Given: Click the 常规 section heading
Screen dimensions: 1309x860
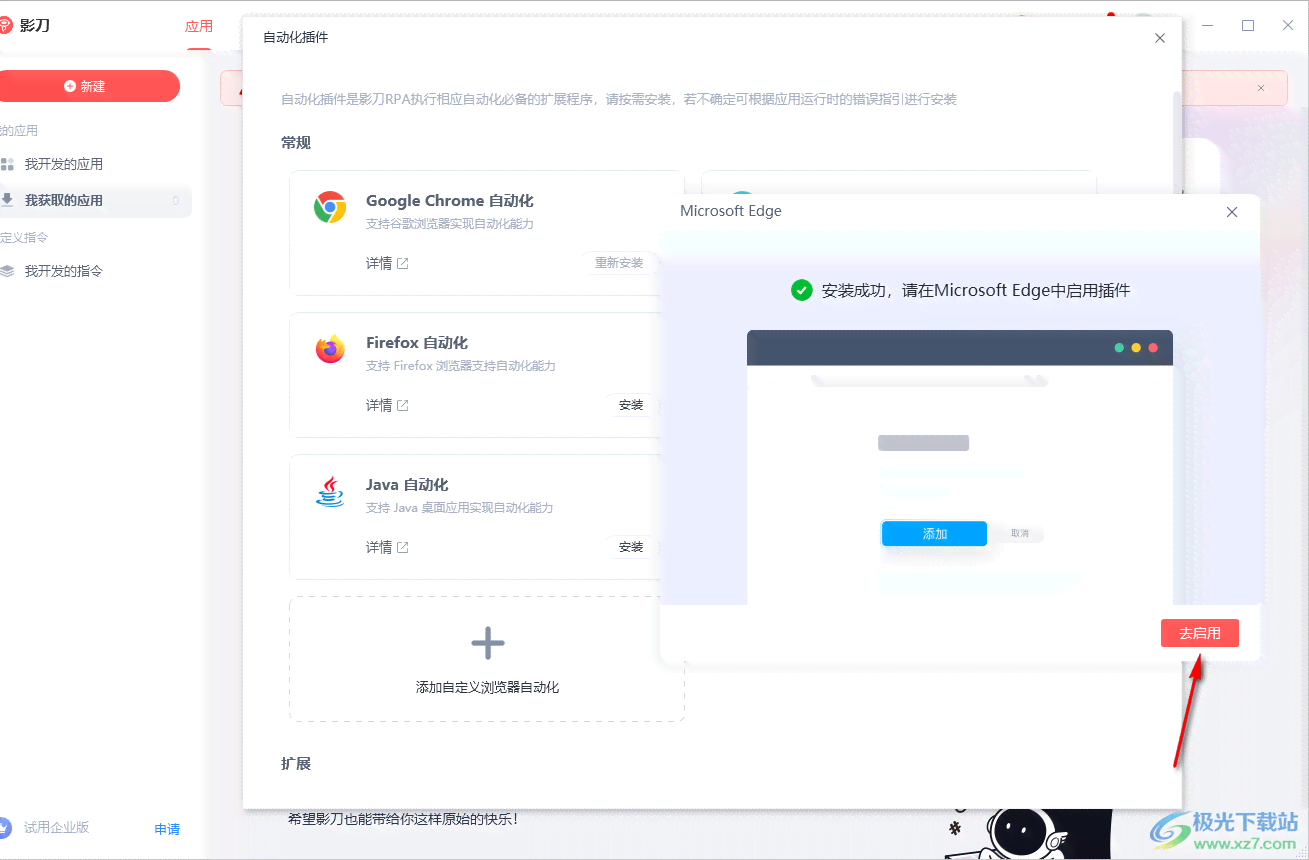Looking at the screenshot, I should [x=296, y=143].
